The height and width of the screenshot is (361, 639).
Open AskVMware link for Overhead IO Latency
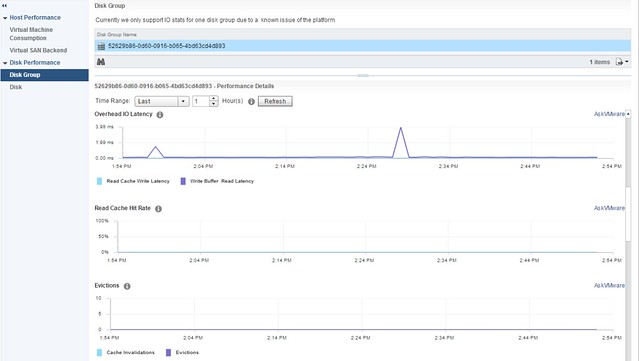click(609, 114)
